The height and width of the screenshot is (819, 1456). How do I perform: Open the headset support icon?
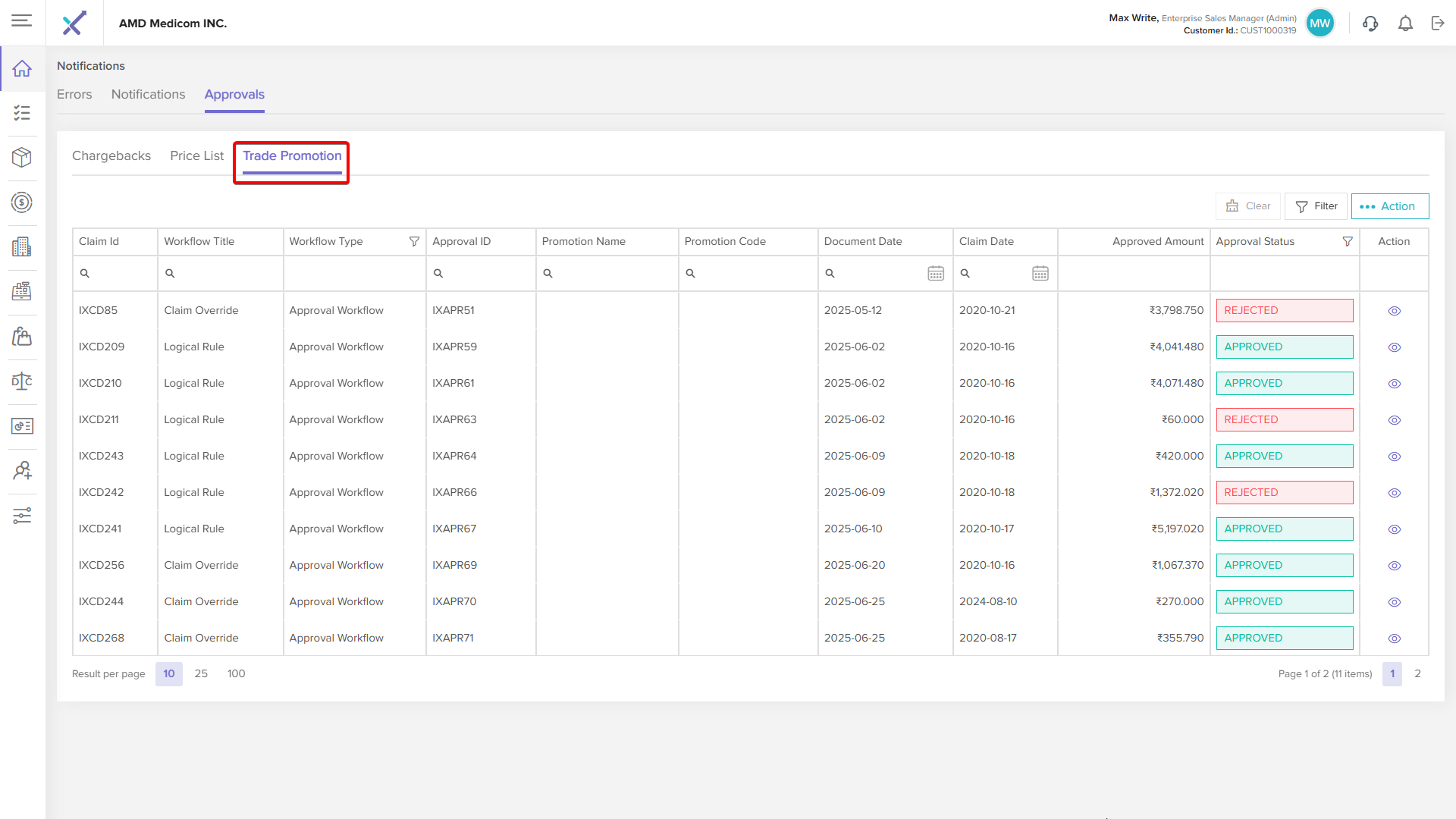1370,24
